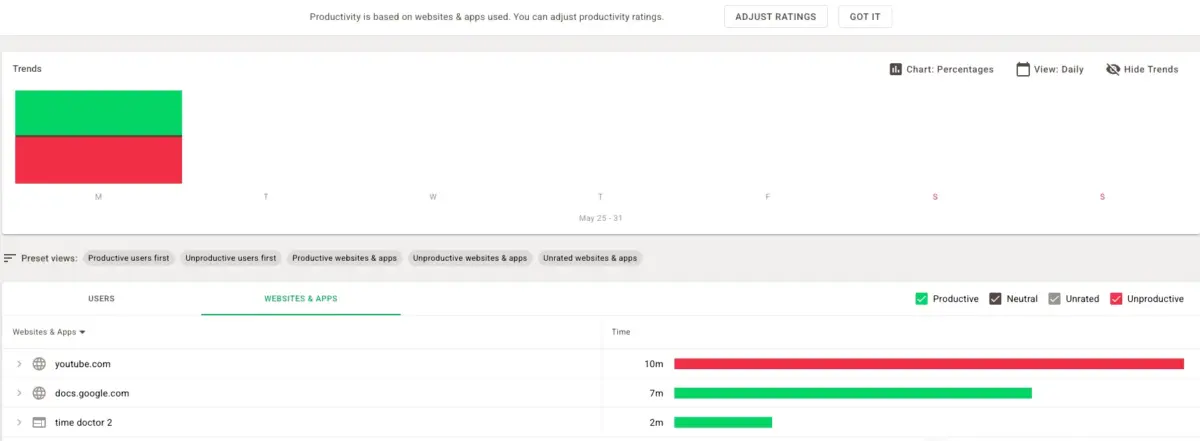The height and width of the screenshot is (441, 1200).
Task: Open the View: Daily selector
Action: point(1050,69)
